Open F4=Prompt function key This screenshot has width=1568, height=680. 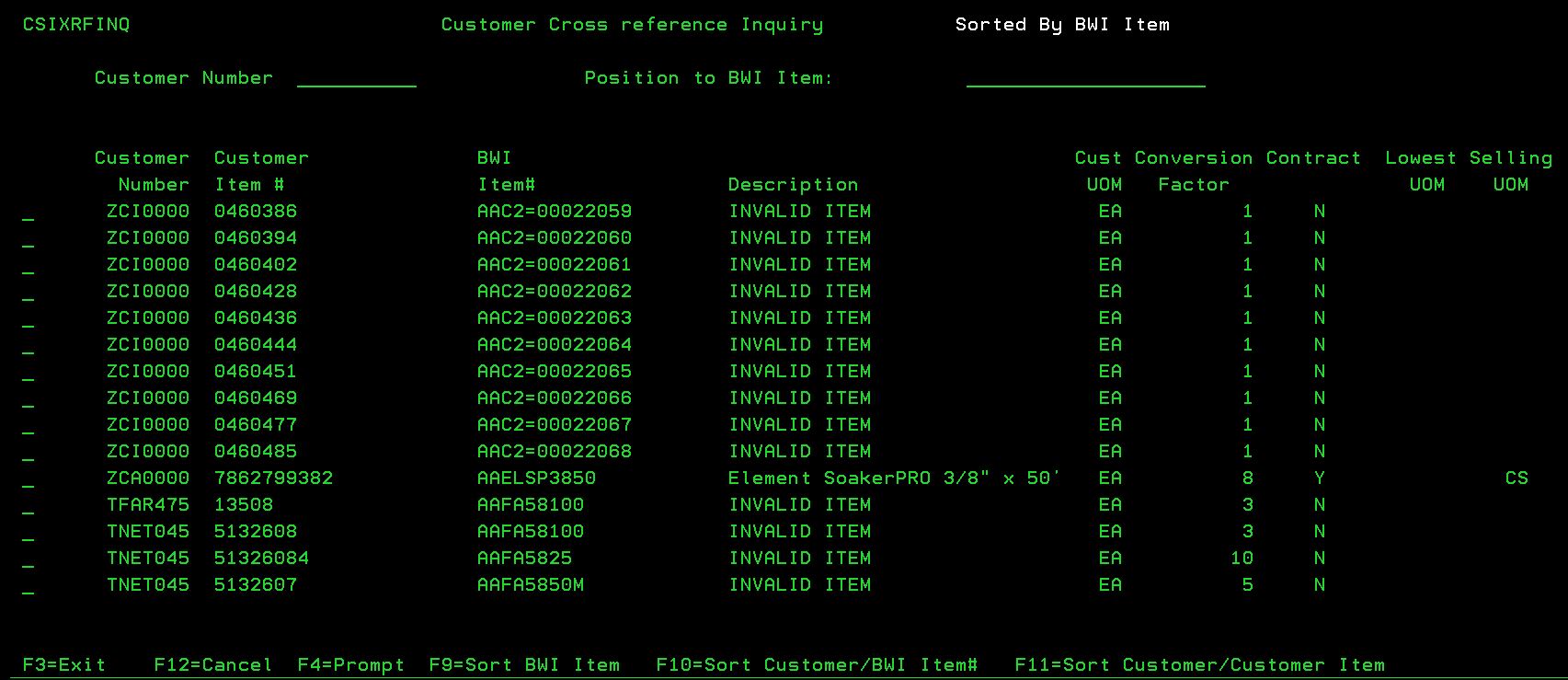pyautogui.click(x=350, y=664)
